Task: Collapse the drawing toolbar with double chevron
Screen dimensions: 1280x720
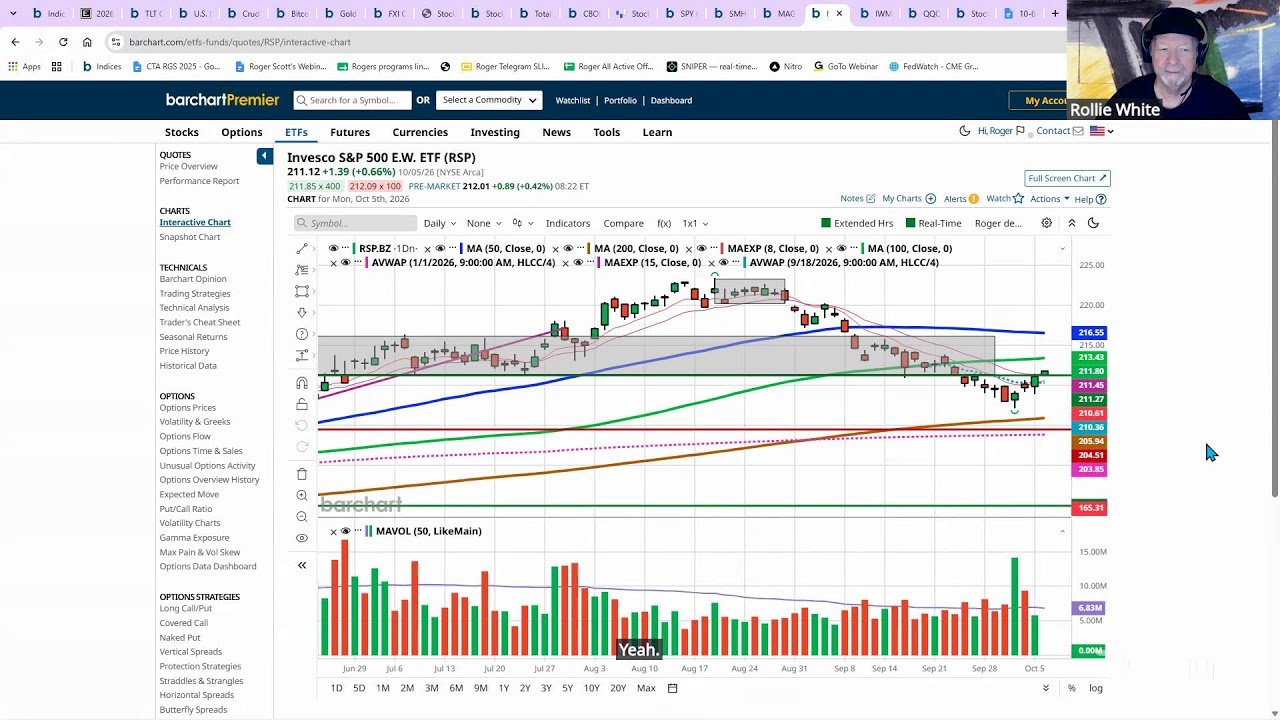Action: 302,565
